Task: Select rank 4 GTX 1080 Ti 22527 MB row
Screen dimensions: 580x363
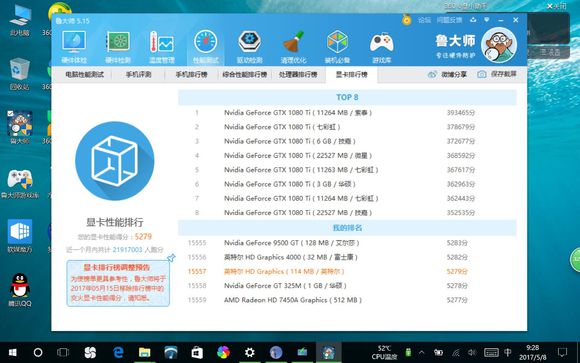Action: tap(347, 155)
